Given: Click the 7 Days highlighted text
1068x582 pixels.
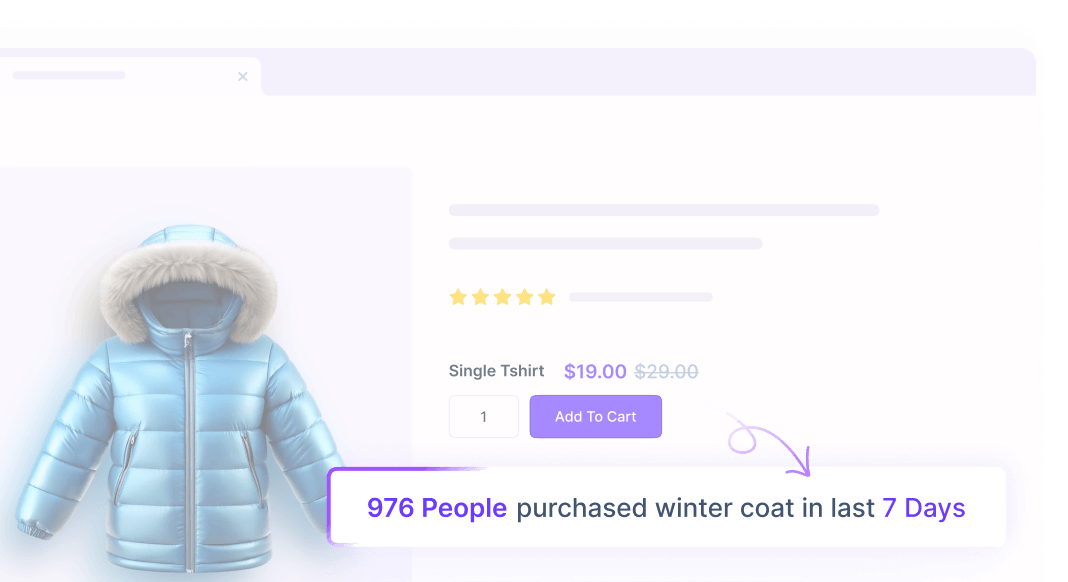Looking at the screenshot, I should [924, 508].
